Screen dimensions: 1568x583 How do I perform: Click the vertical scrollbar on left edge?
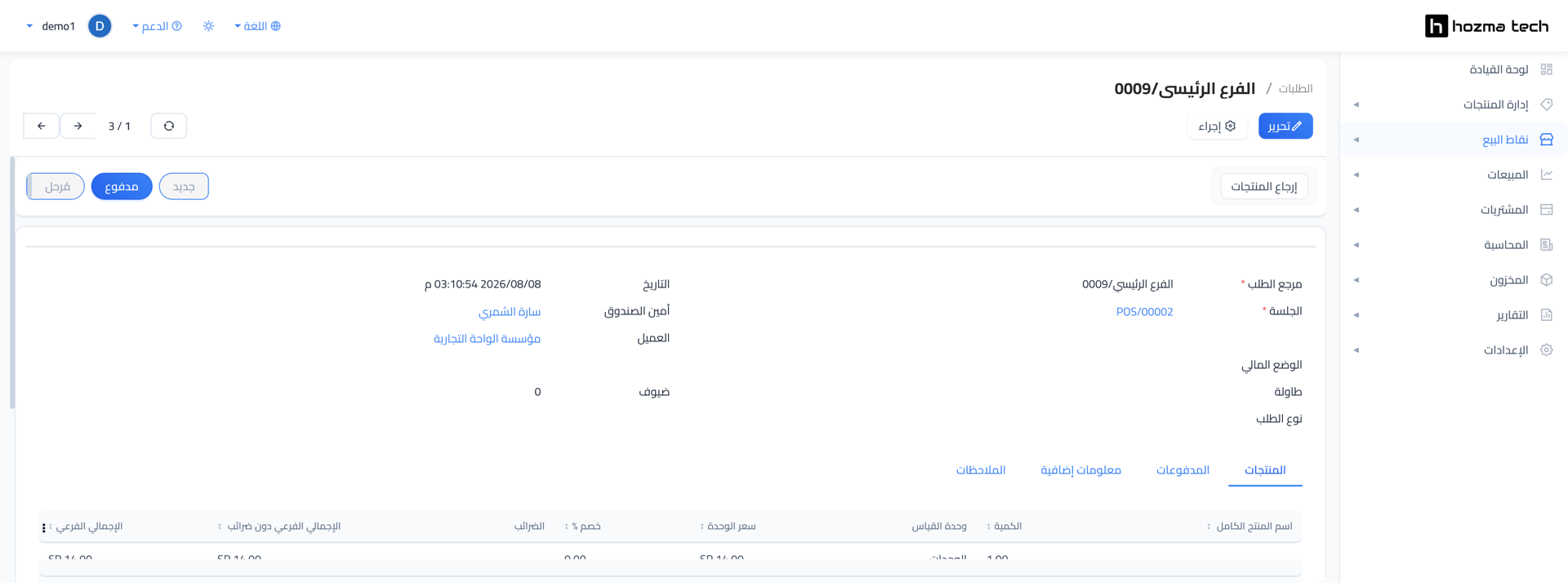pyautogui.click(x=12, y=283)
